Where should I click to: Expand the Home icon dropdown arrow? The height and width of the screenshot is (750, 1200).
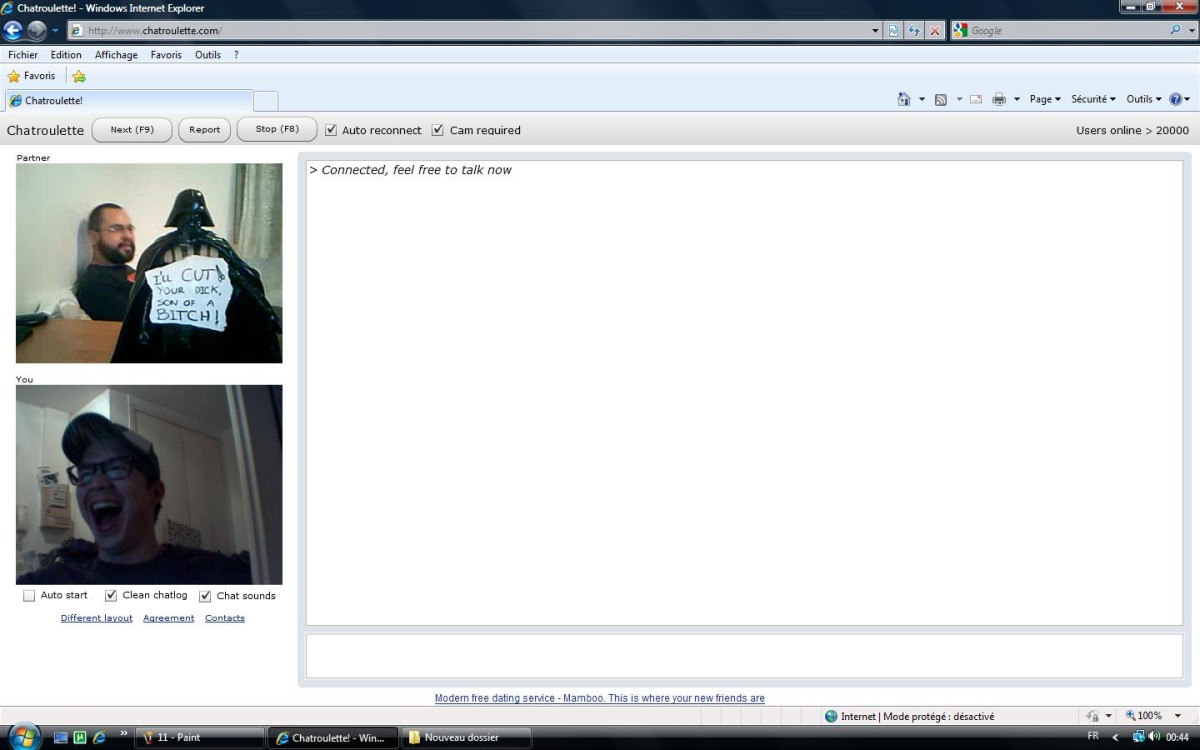[x=922, y=99]
